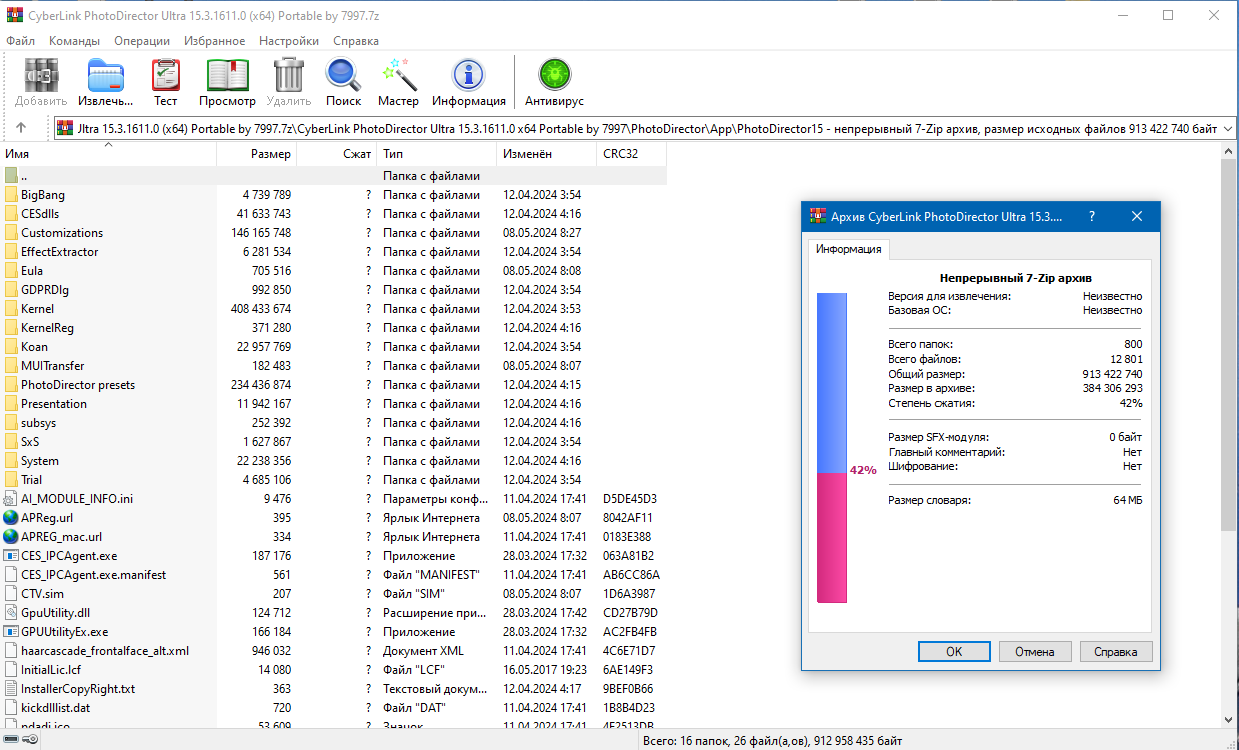Click the WinRAR icon in title bar
This screenshot has height=750, width=1239.
[13, 15]
